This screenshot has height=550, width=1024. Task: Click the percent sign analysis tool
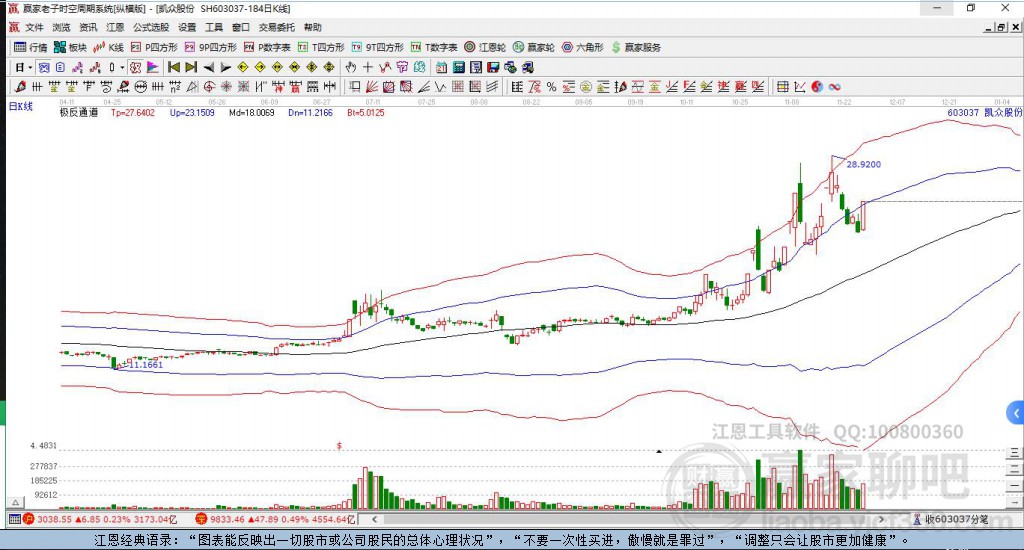coord(551,87)
